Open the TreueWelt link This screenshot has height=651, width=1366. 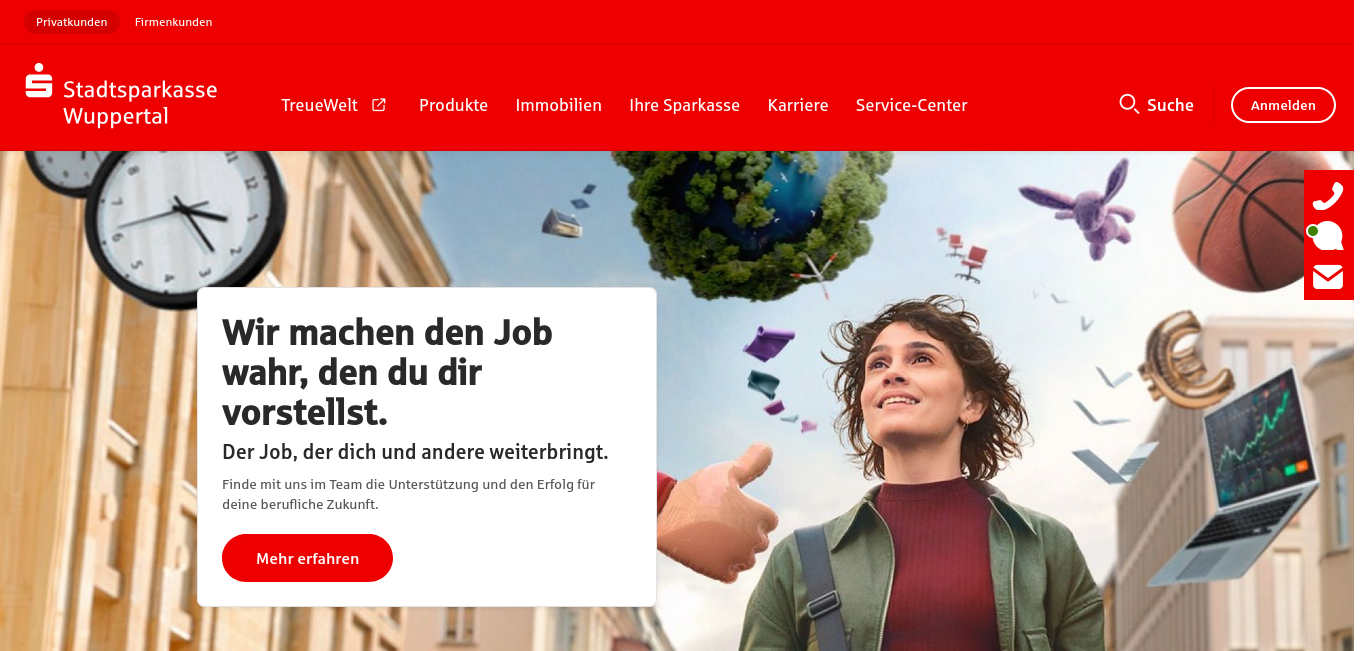pyautogui.click(x=319, y=105)
